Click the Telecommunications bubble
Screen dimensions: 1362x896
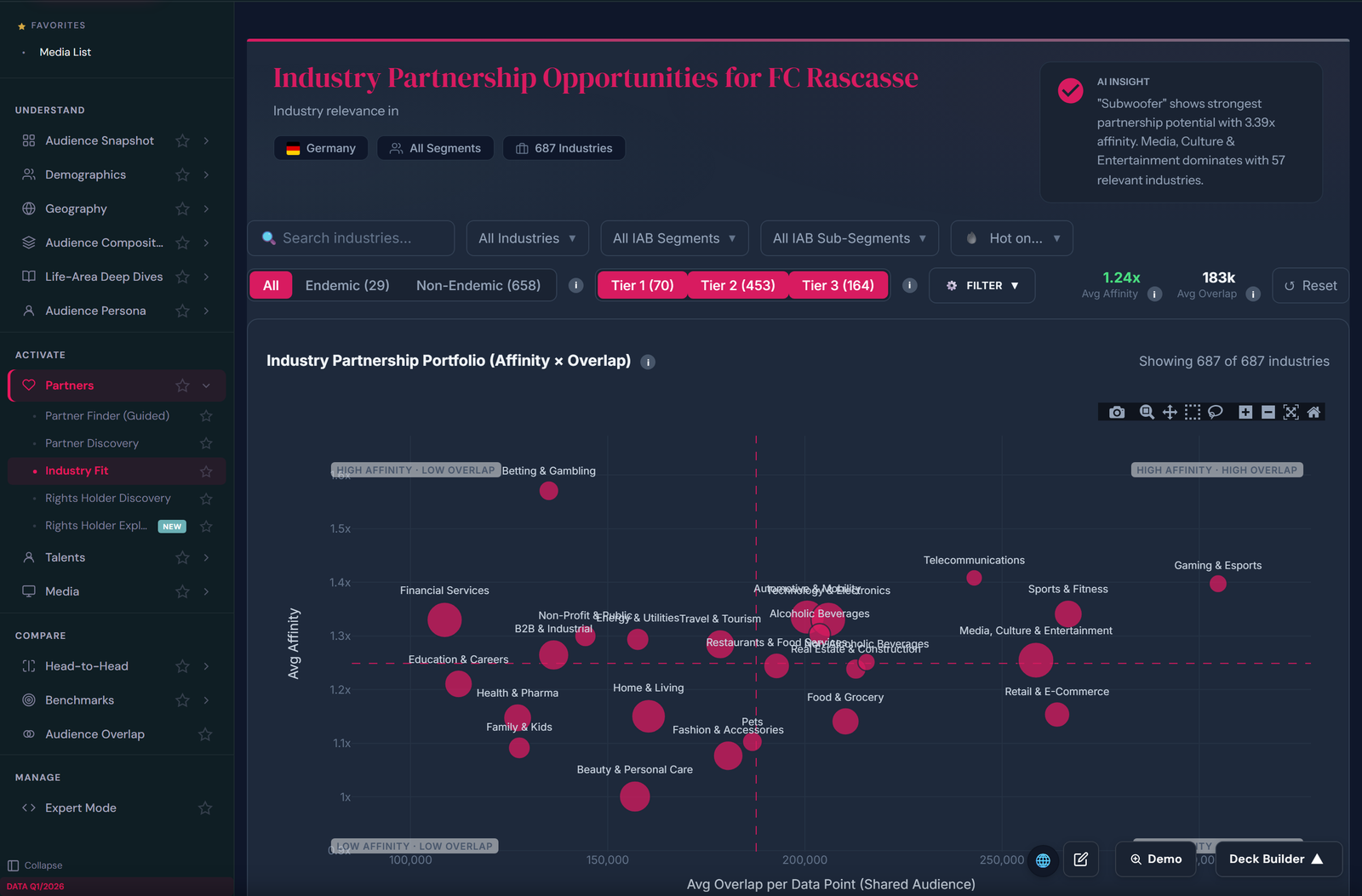(x=975, y=579)
